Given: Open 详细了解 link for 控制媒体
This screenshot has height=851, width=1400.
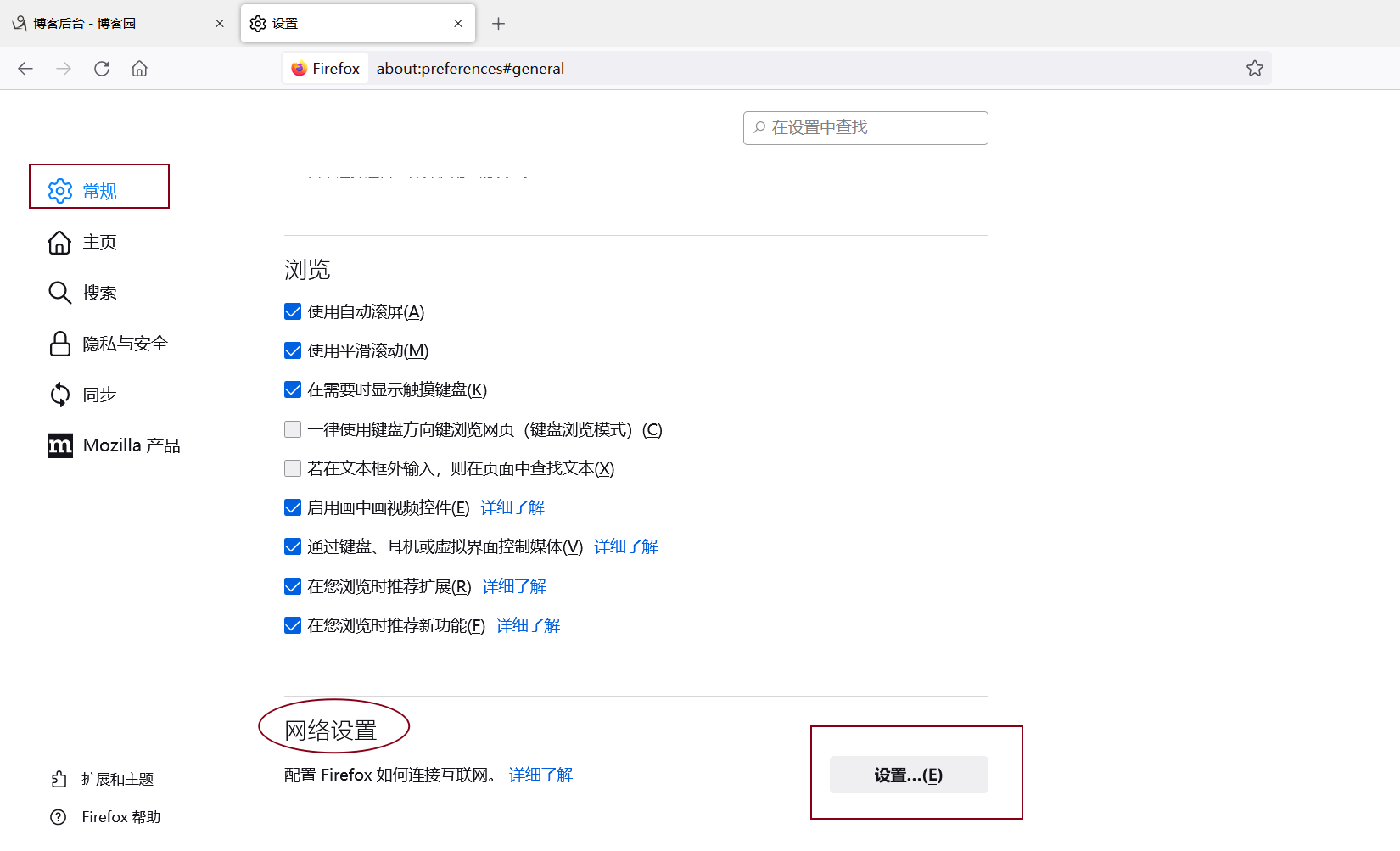Looking at the screenshot, I should coord(626,546).
